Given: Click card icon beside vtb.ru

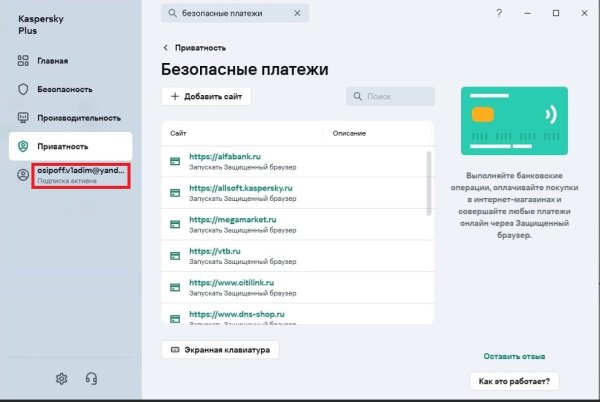Looking at the screenshot, I should pos(175,256).
